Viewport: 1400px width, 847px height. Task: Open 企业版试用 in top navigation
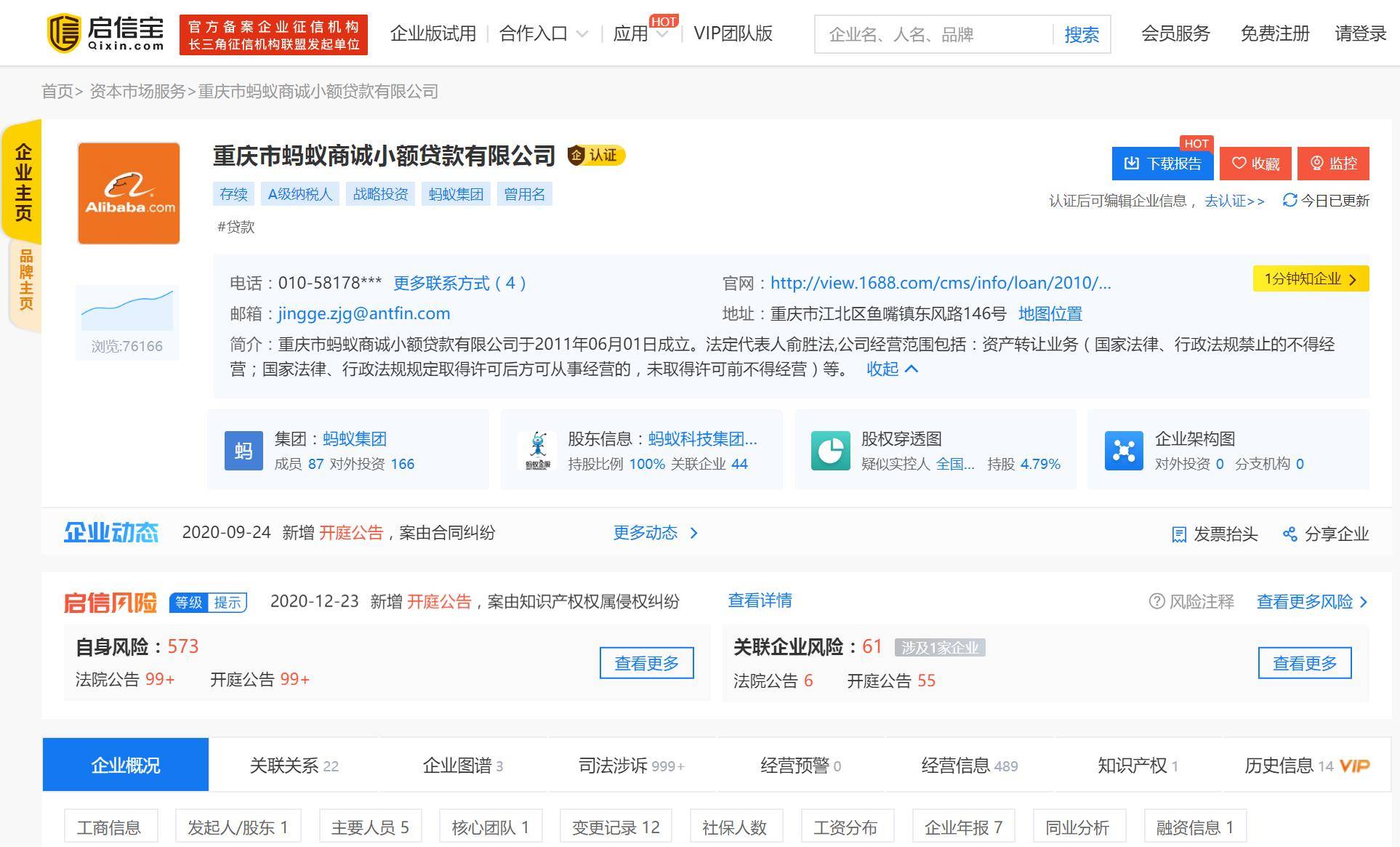pos(433,33)
